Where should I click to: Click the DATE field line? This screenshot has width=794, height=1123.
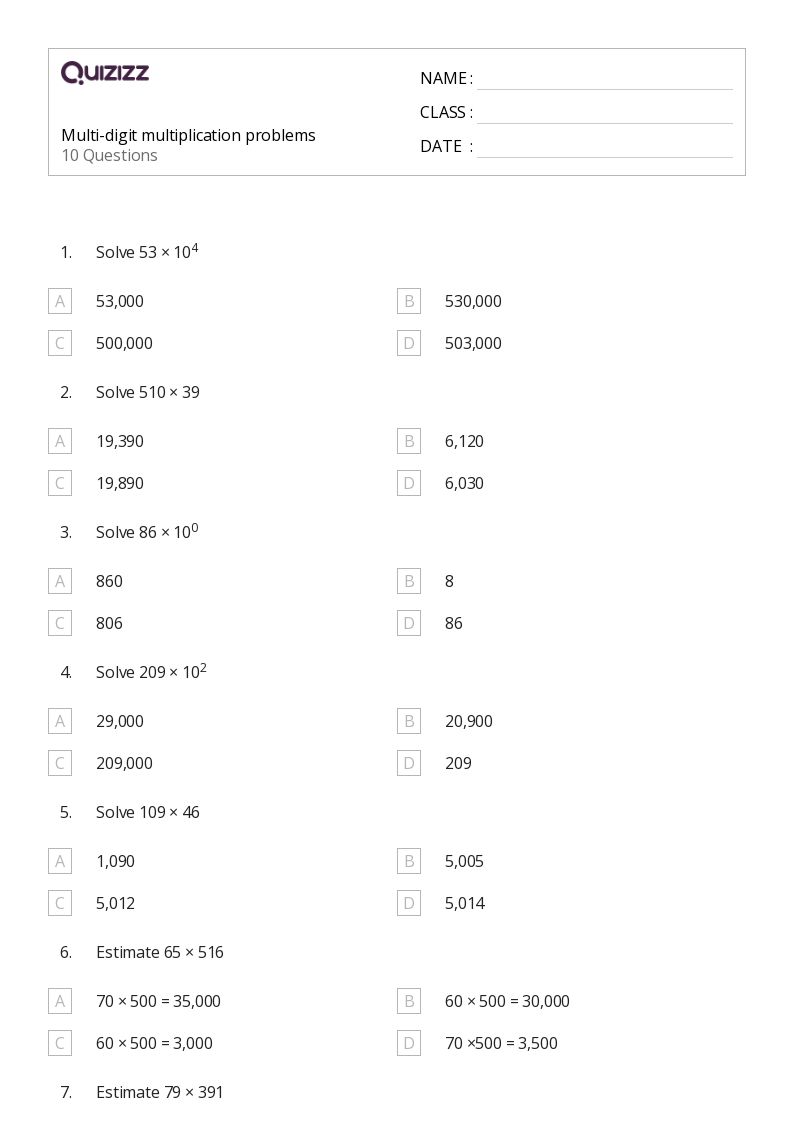click(x=604, y=148)
